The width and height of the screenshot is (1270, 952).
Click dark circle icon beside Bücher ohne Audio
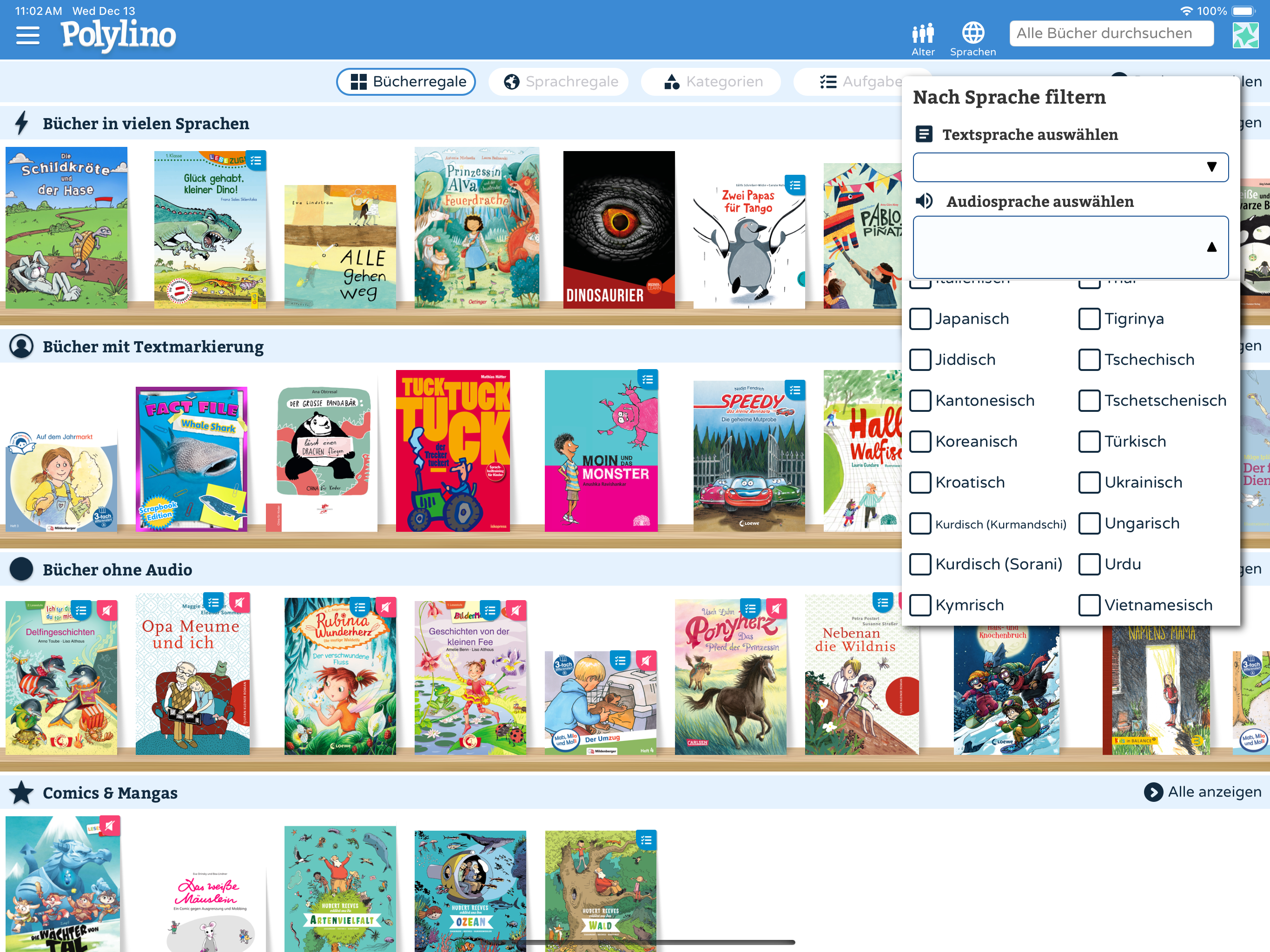point(22,569)
